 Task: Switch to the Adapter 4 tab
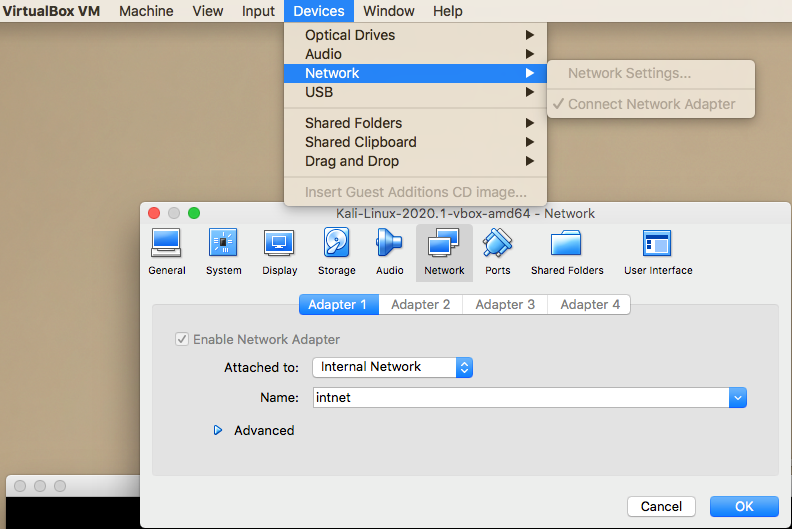tap(589, 305)
